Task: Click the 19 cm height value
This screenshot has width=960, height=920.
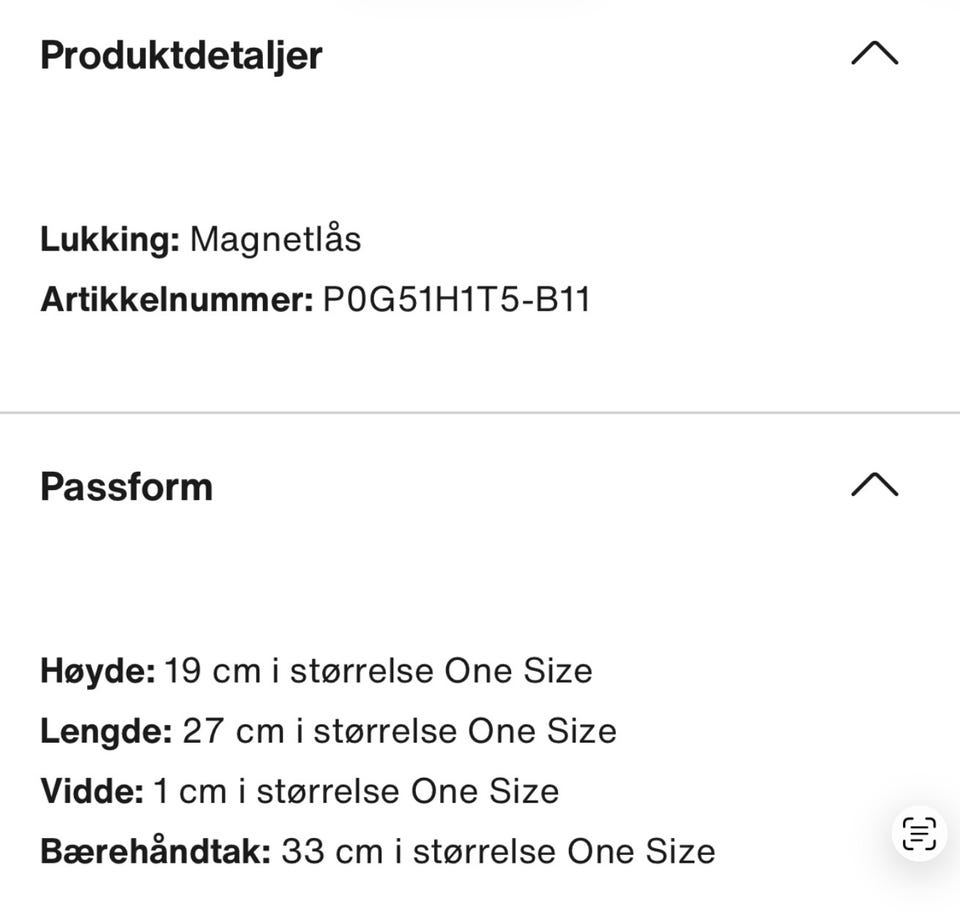Action: (212, 671)
